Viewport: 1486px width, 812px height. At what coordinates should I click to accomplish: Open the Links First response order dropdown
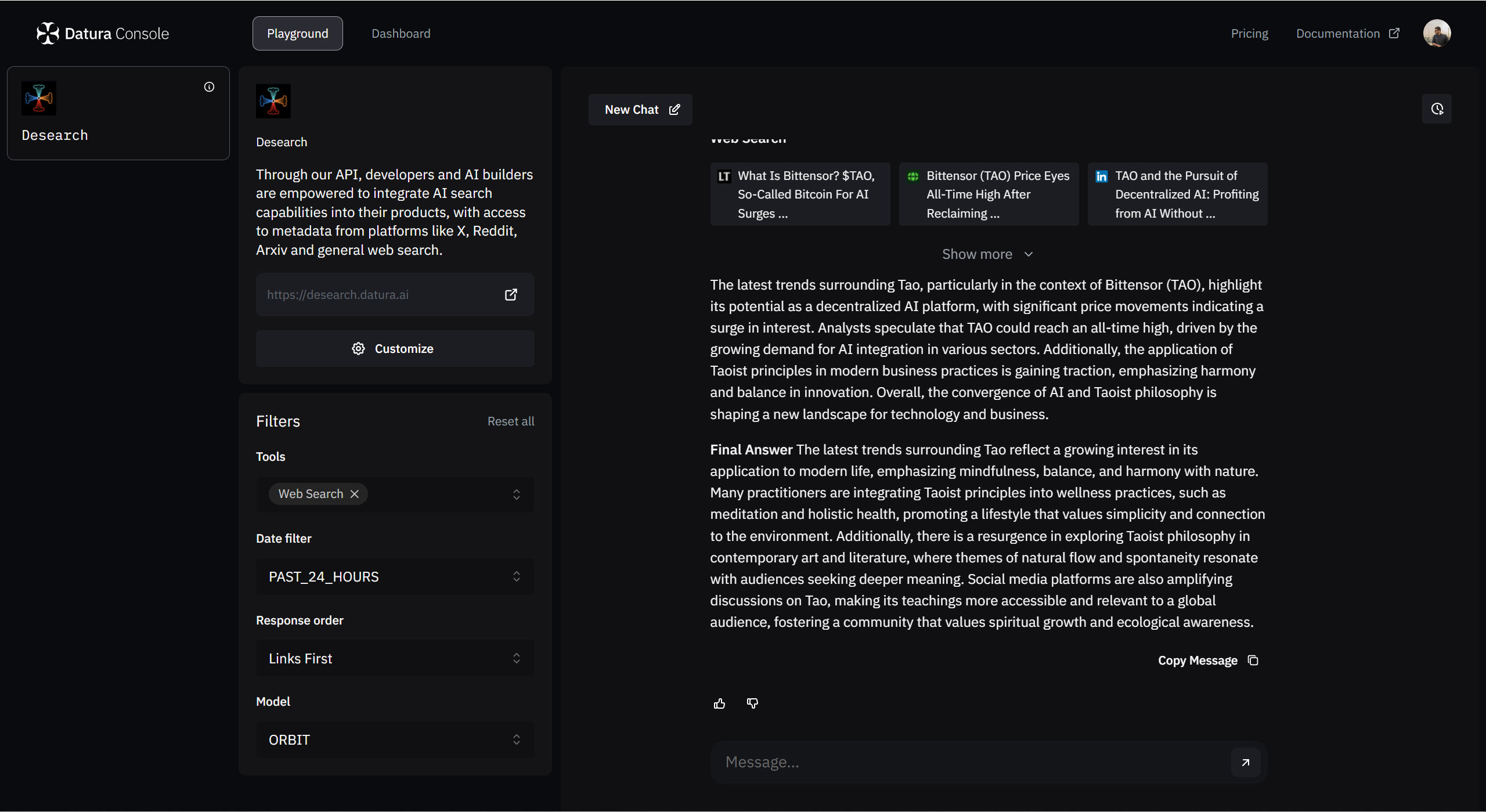click(x=395, y=658)
